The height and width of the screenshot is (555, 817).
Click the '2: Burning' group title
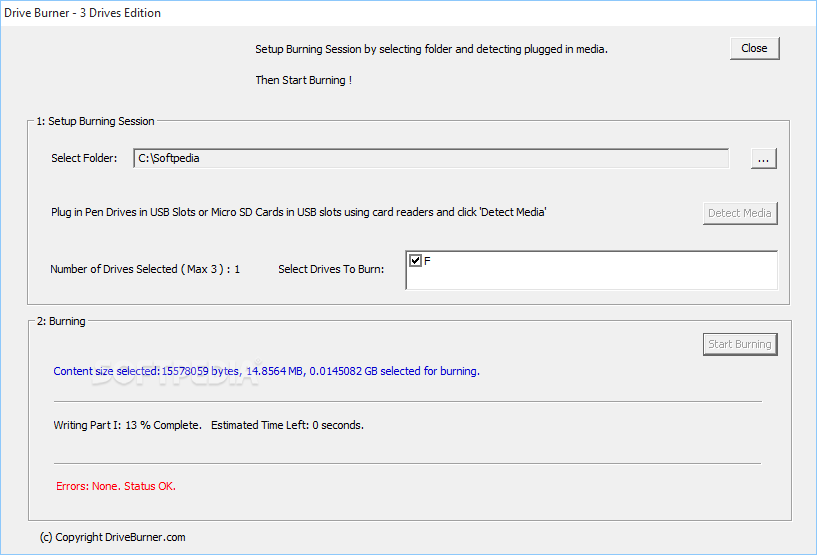click(x=61, y=322)
